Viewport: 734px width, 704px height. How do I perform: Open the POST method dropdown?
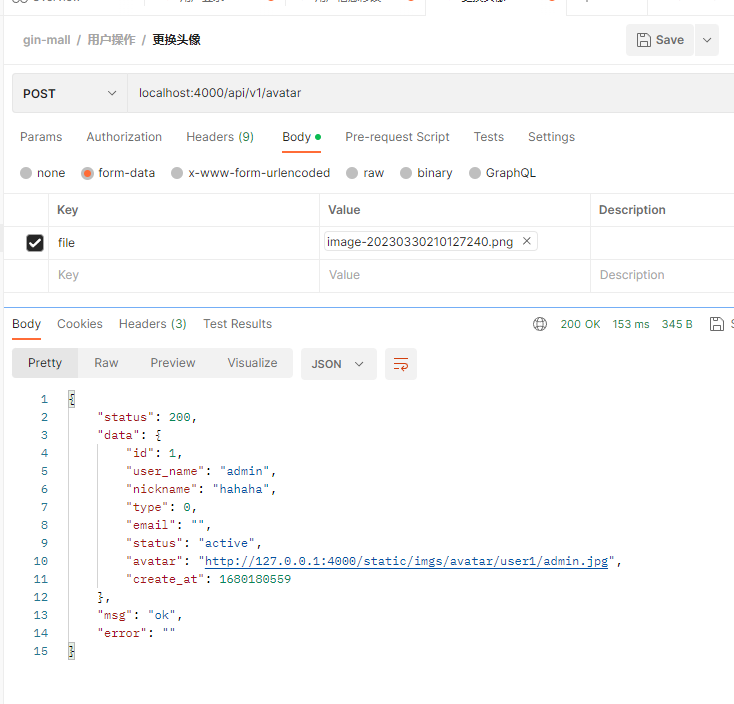pos(70,93)
